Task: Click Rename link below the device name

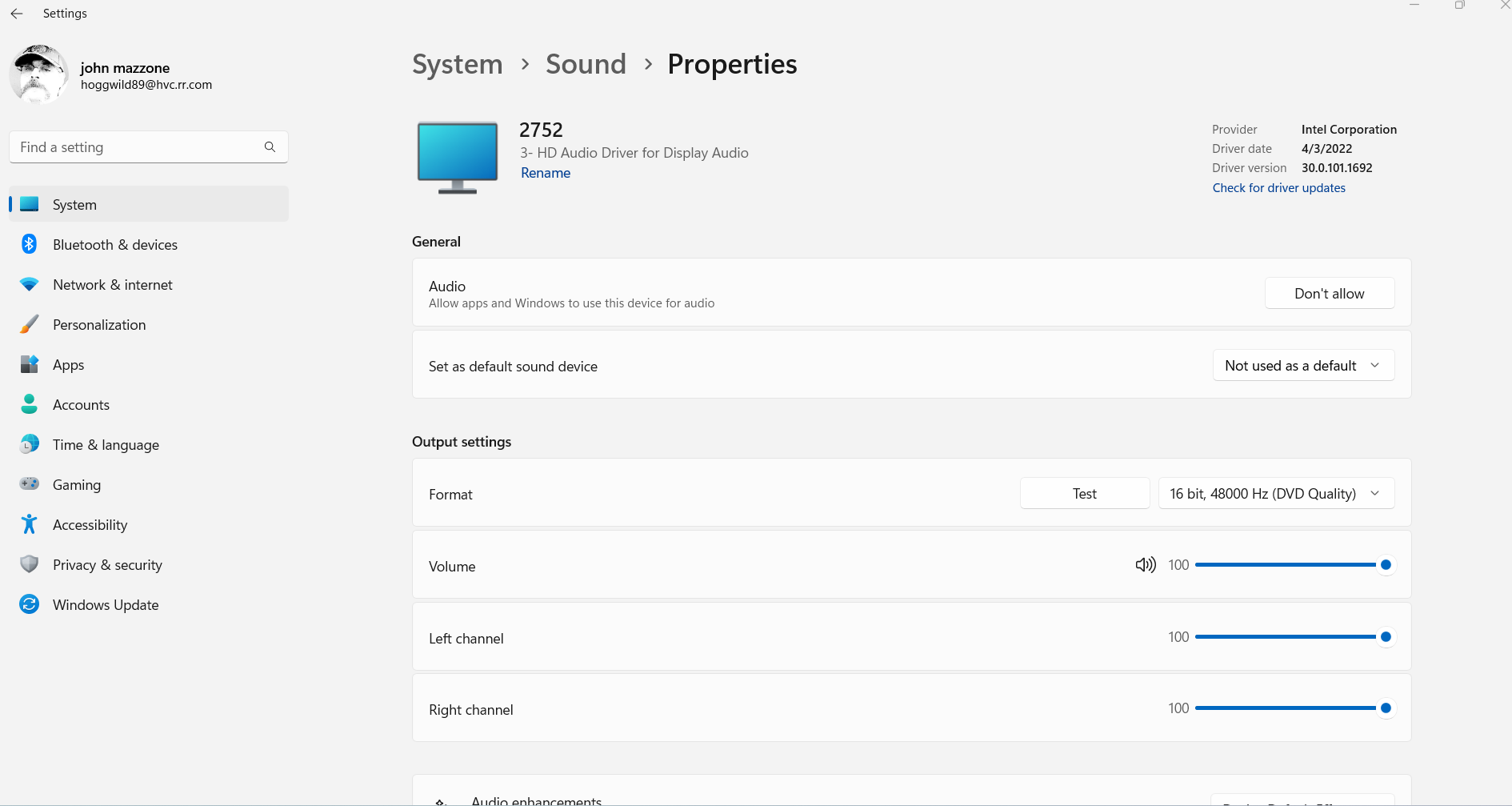Action: click(x=546, y=173)
